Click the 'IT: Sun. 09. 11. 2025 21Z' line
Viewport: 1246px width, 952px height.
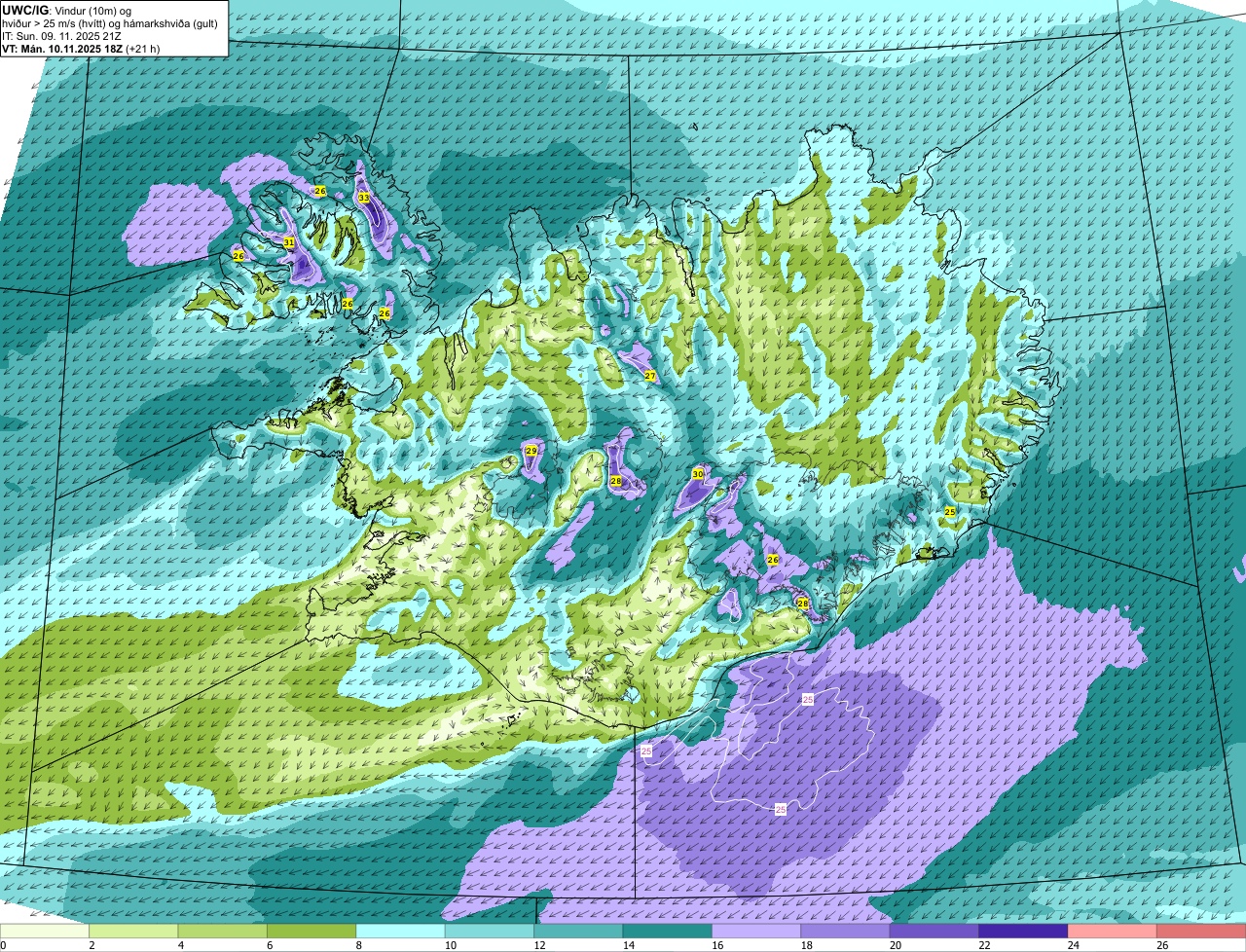[x=61, y=36]
